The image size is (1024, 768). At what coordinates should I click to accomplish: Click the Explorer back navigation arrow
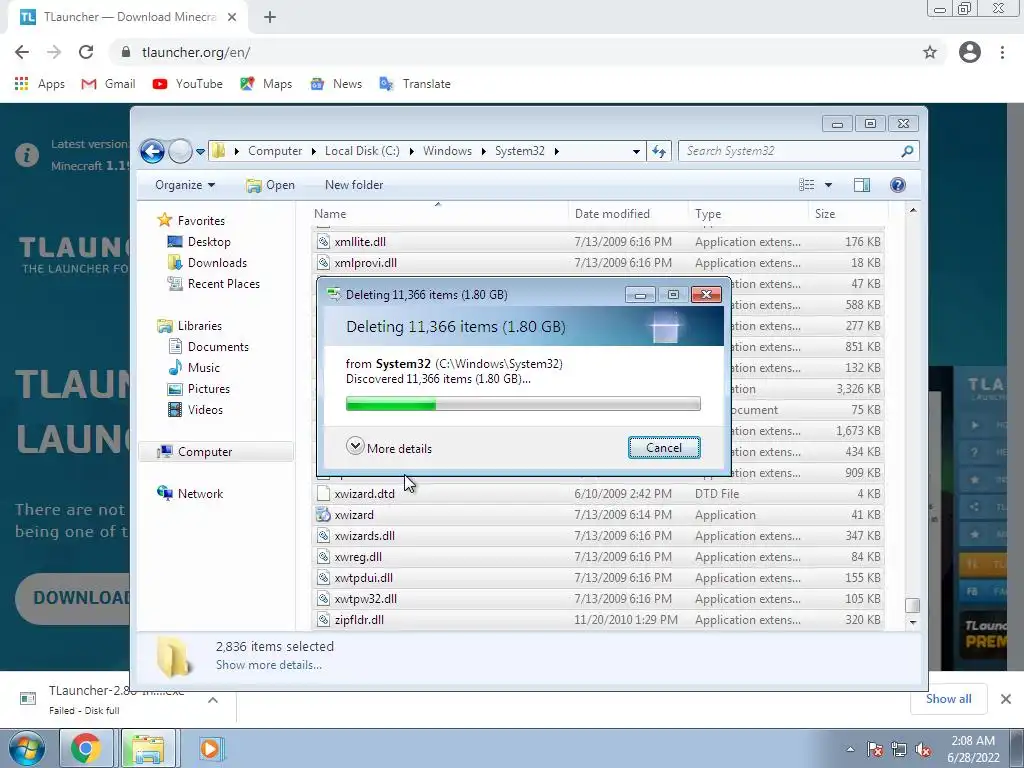(152, 152)
